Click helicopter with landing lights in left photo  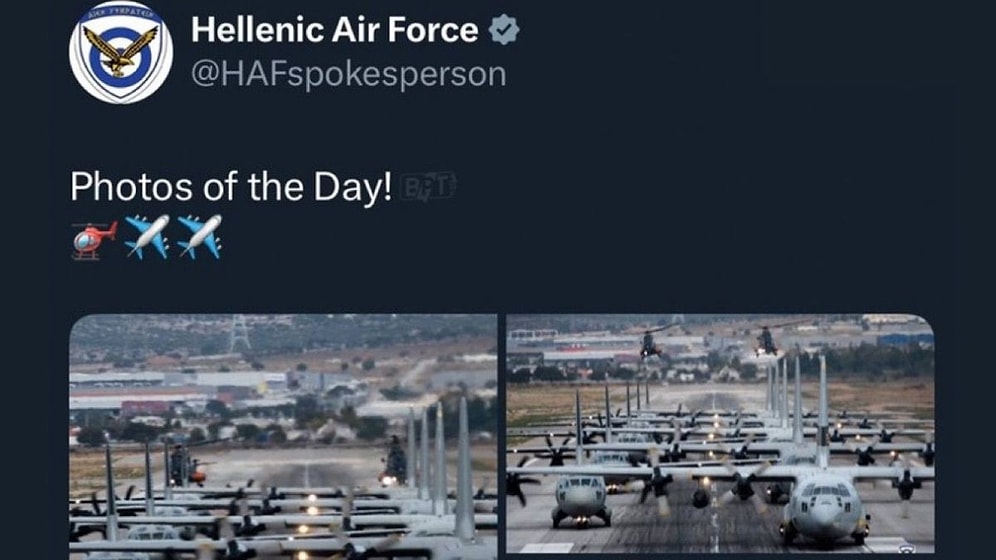tap(394, 465)
